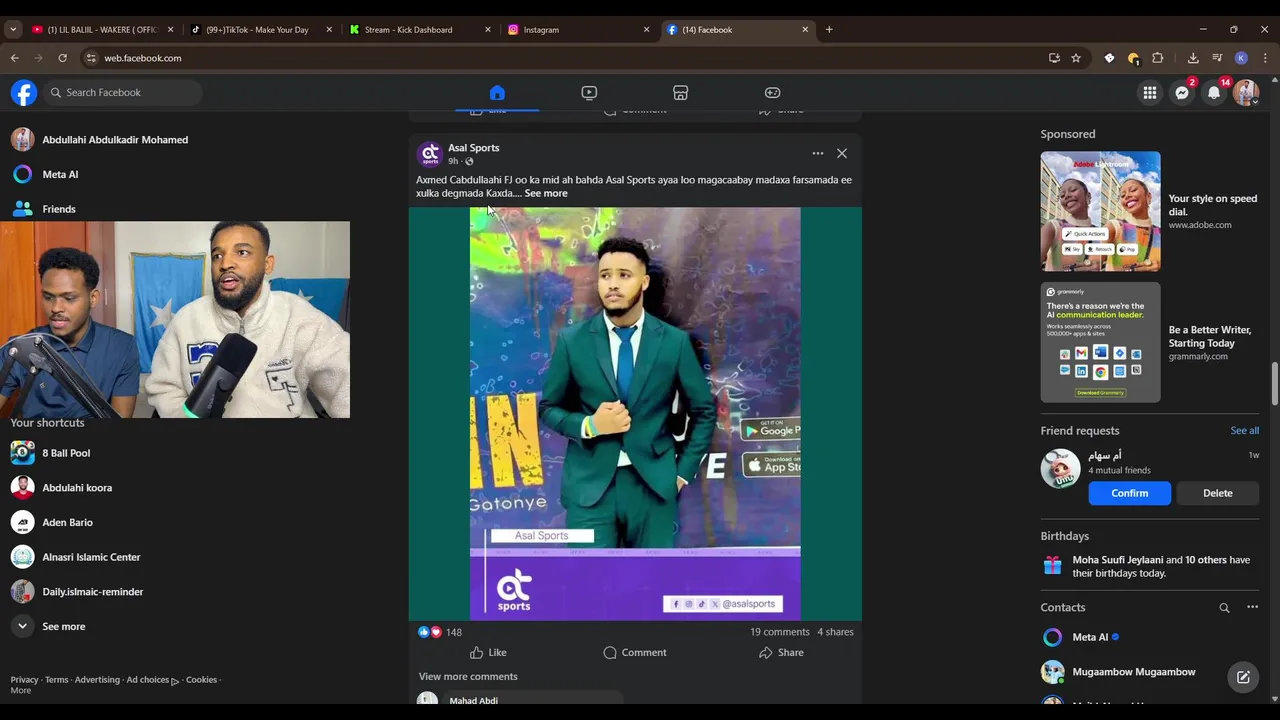Search contacts with magnifier icon
The image size is (1280, 720).
click(x=1224, y=608)
